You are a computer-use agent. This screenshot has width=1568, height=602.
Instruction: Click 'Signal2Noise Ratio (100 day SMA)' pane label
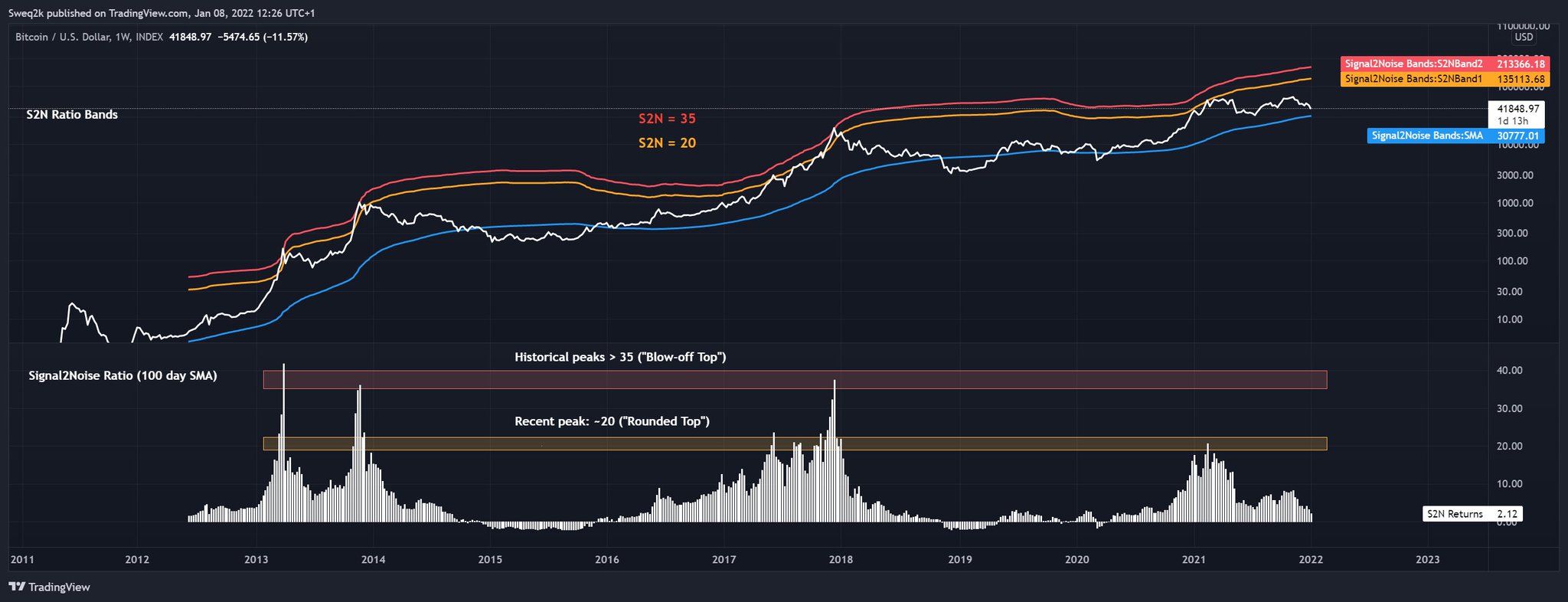click(x=122, y=376)
